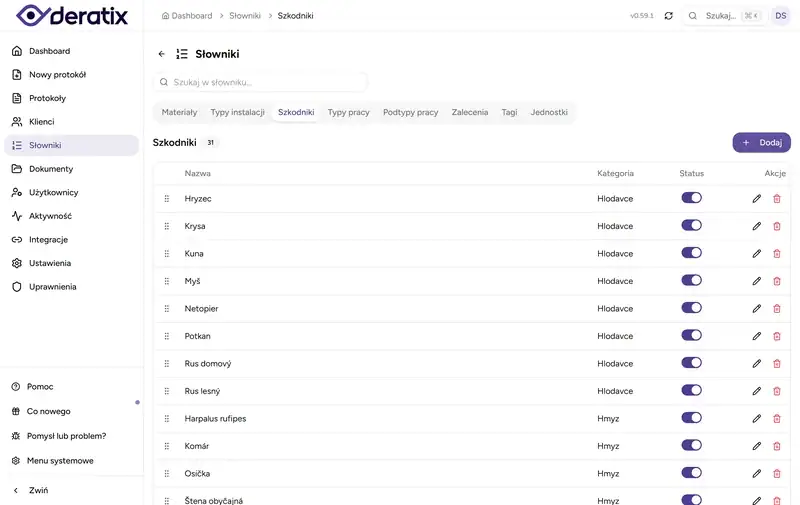Click the pencil edit icon for Hryzec
This screenshot has width=800, height=505.
pos(757,198)
